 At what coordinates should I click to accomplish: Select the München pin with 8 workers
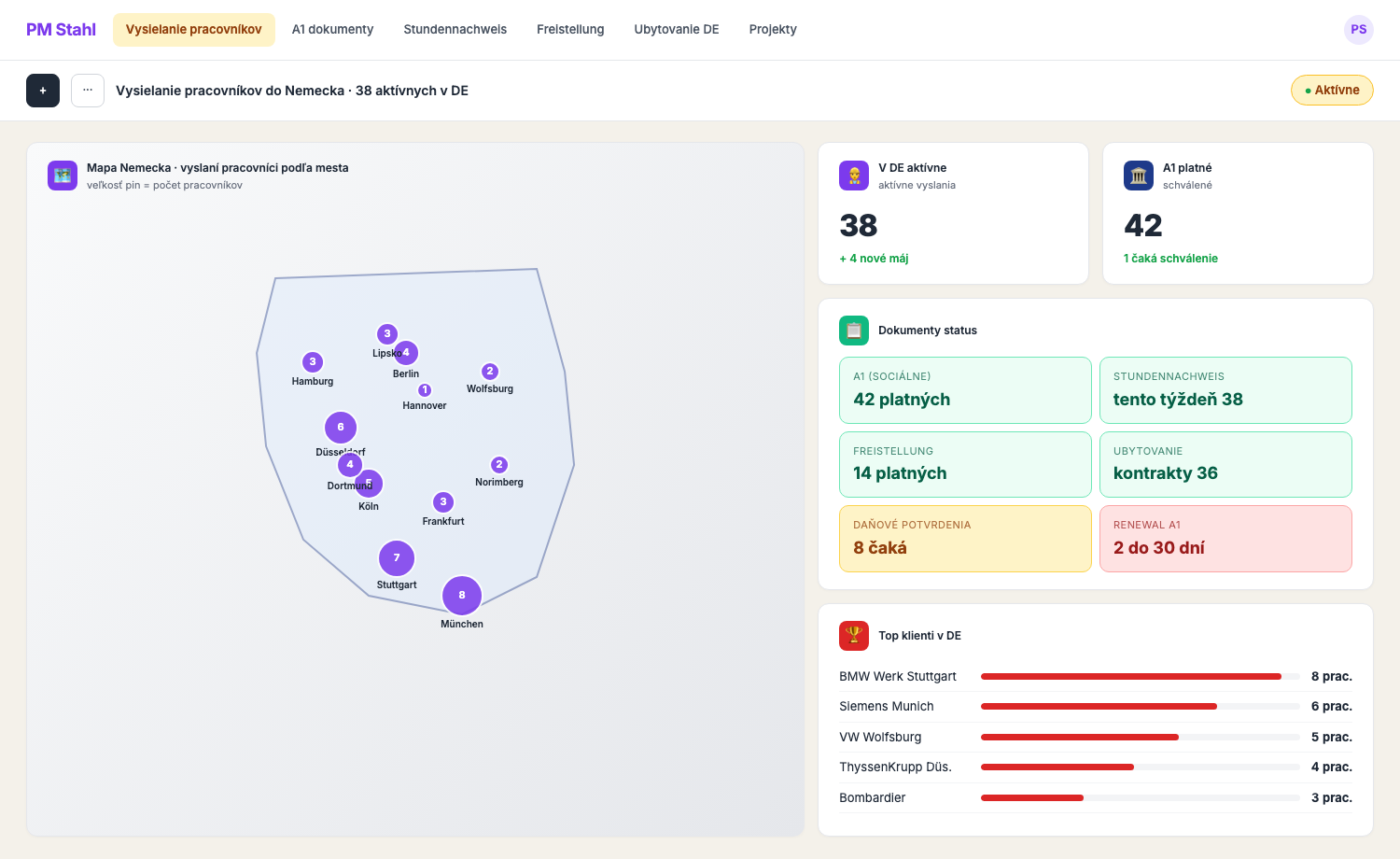pyautogui.click(x=462, y=596)
